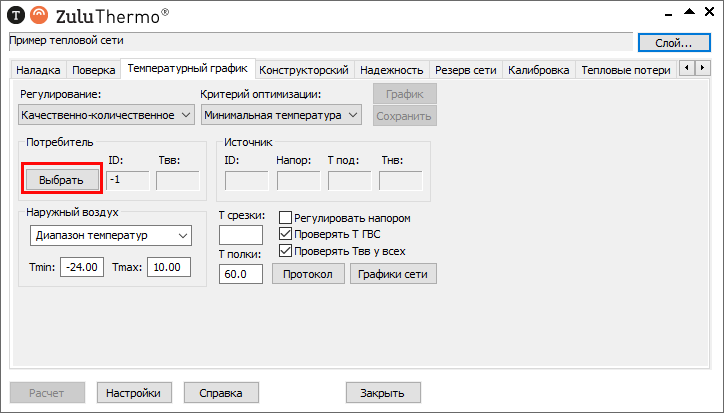The width and height of the screenshot is (724, 413).
Task: Enable the Регулировать напором checkbox
Action: pyautogui.click(x=285, y=218)
